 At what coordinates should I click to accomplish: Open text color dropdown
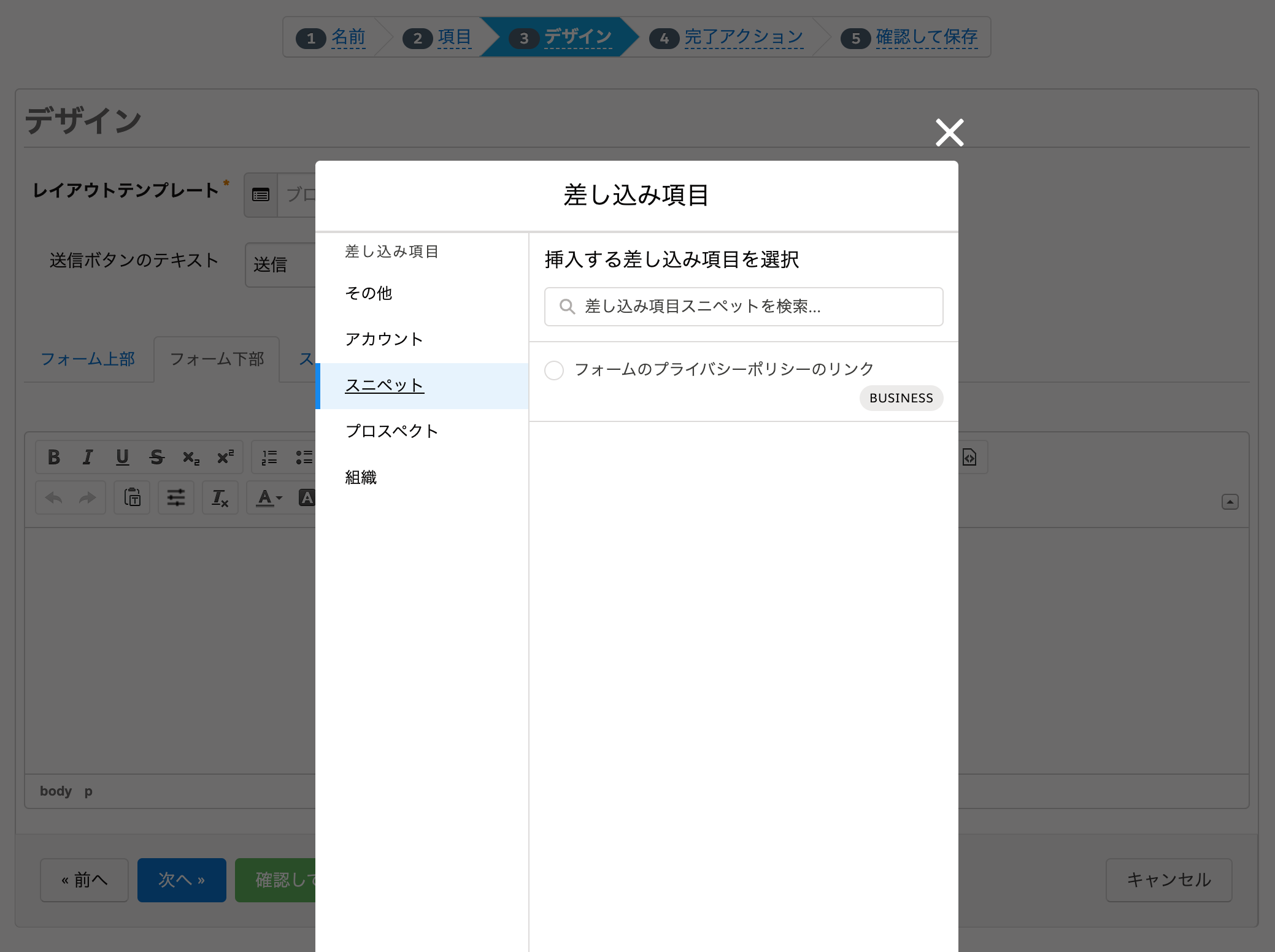pos(269,497)
